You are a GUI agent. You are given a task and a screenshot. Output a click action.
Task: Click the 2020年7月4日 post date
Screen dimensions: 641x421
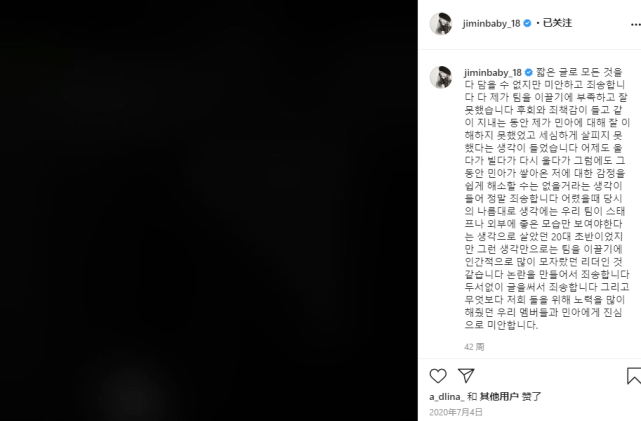(456, 412)
